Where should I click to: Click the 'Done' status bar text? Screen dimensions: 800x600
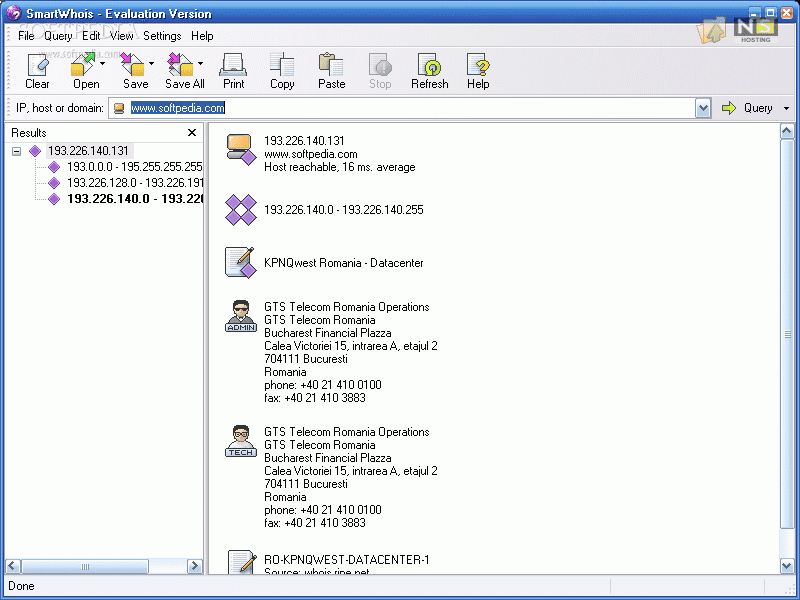coord(21,586)
